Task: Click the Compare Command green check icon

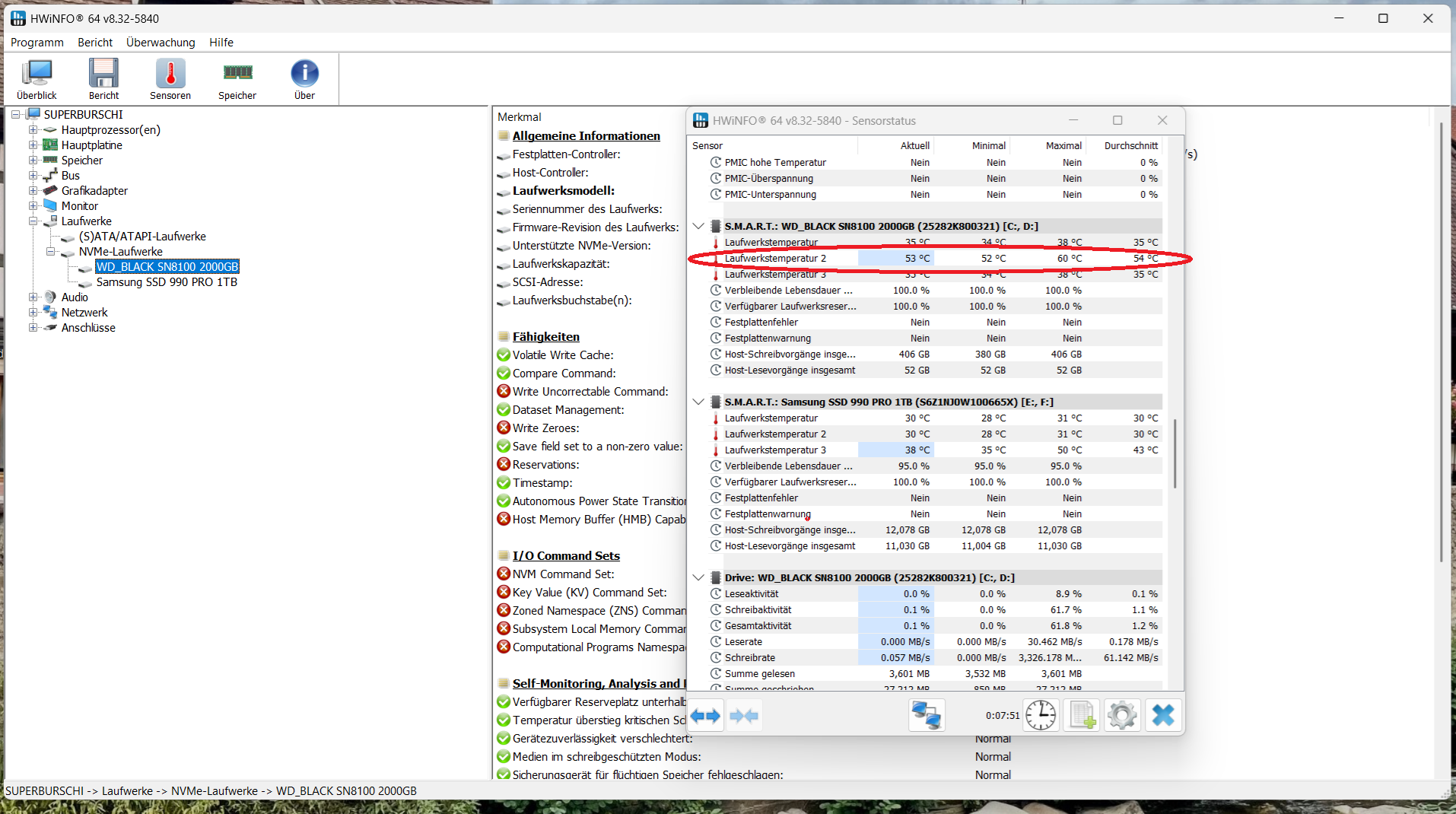Action: pos(504,374)
